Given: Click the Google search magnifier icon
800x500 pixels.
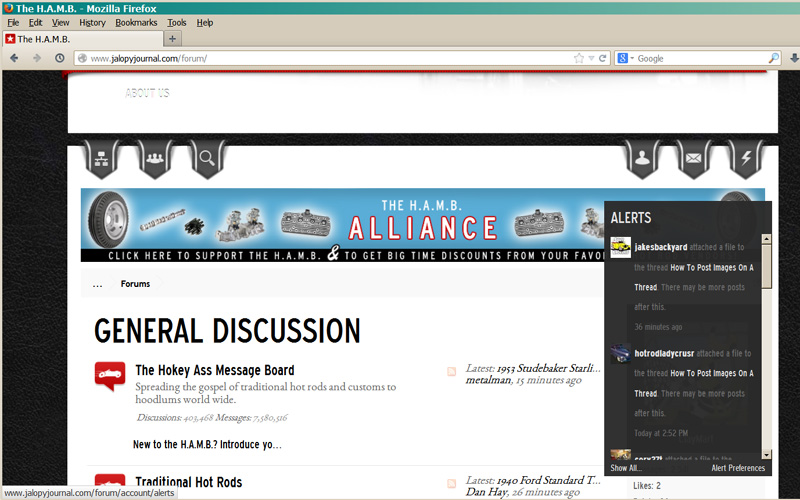Looking at the screenshot, I should 773,58.
